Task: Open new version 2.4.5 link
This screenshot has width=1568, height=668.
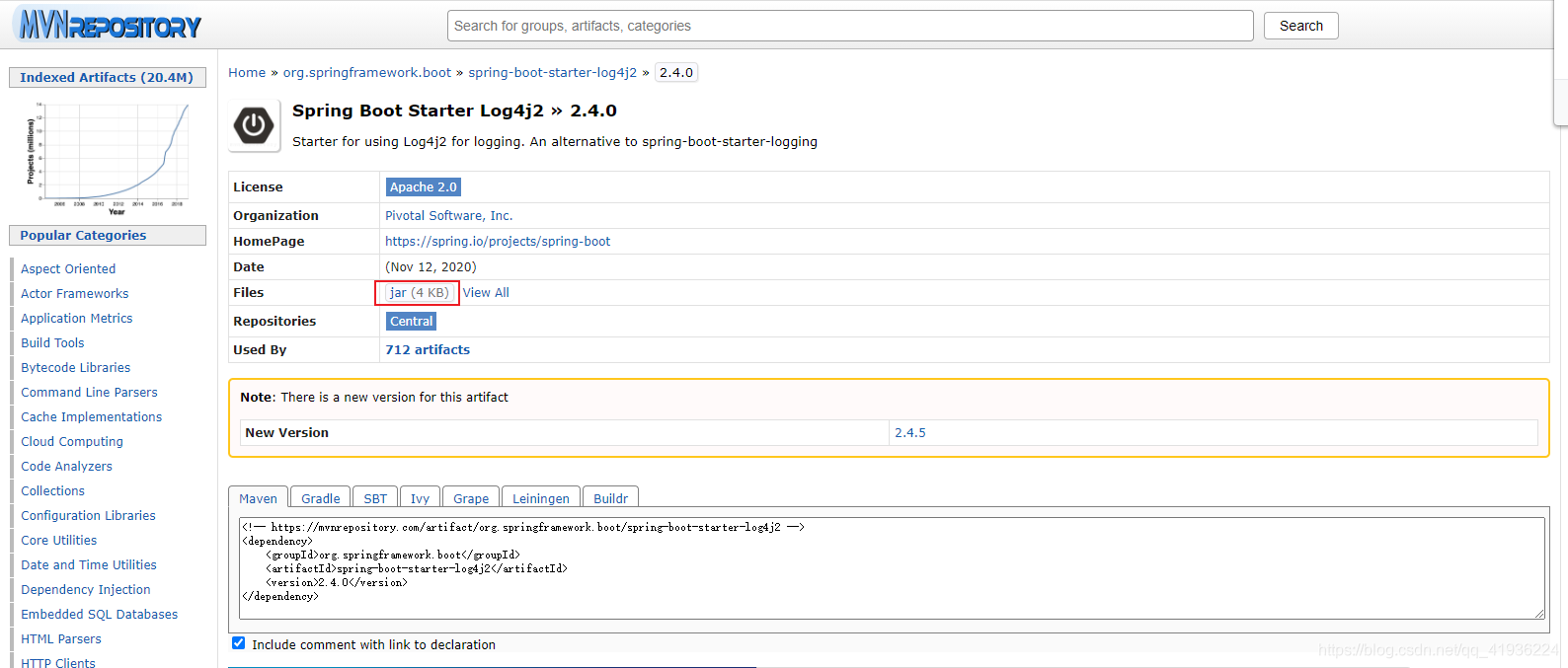Action: (910, 432)
